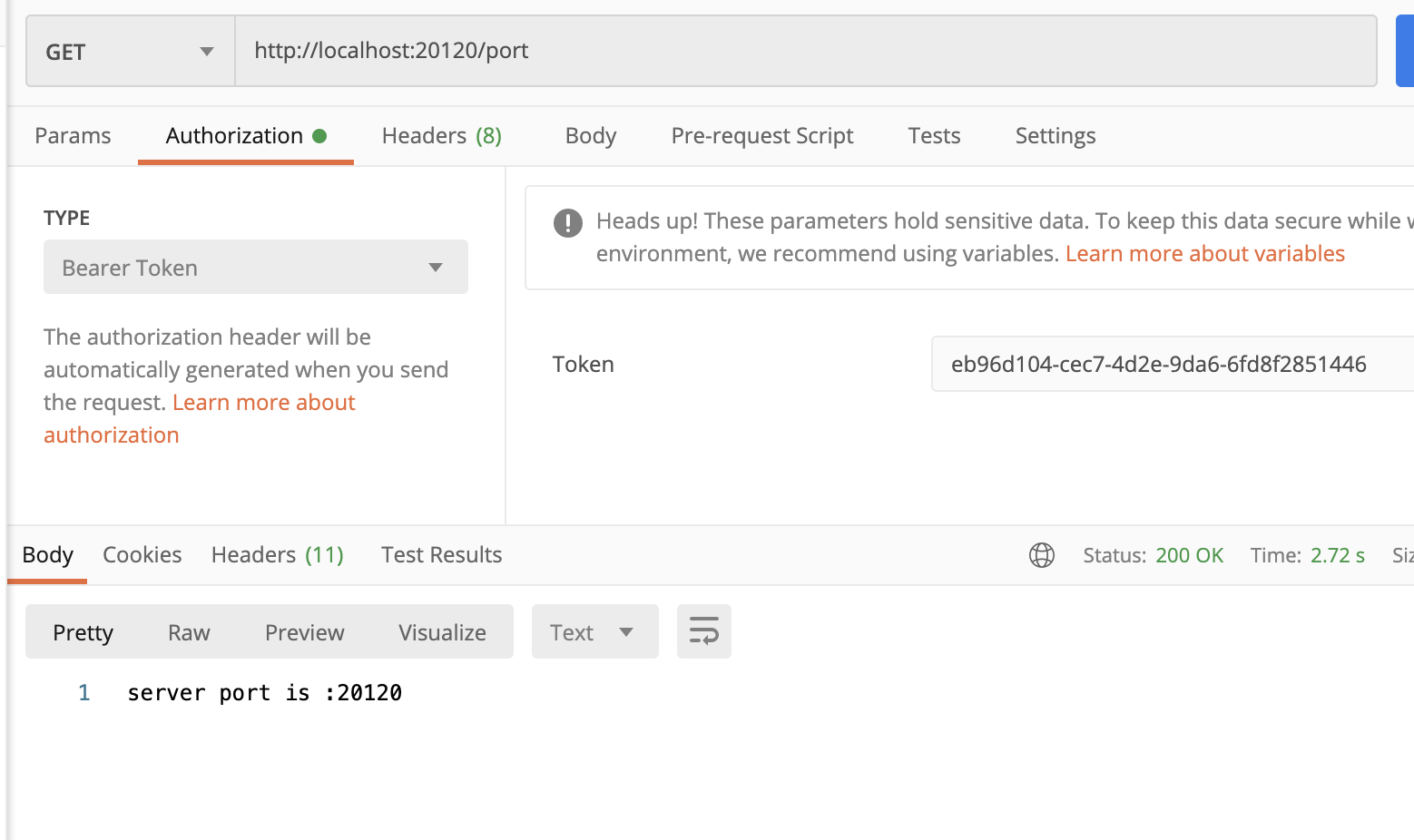The width and height of the screenshot is (1414, 840).
Task: Open the GET method dropdown
Action: click(x=129, y=51)
